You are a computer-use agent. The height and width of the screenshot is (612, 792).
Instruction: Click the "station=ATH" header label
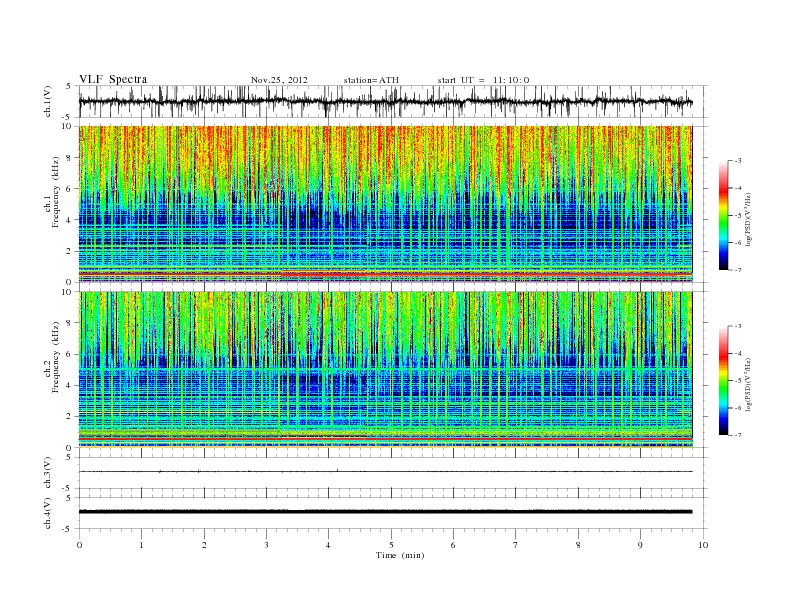[371, 80]
